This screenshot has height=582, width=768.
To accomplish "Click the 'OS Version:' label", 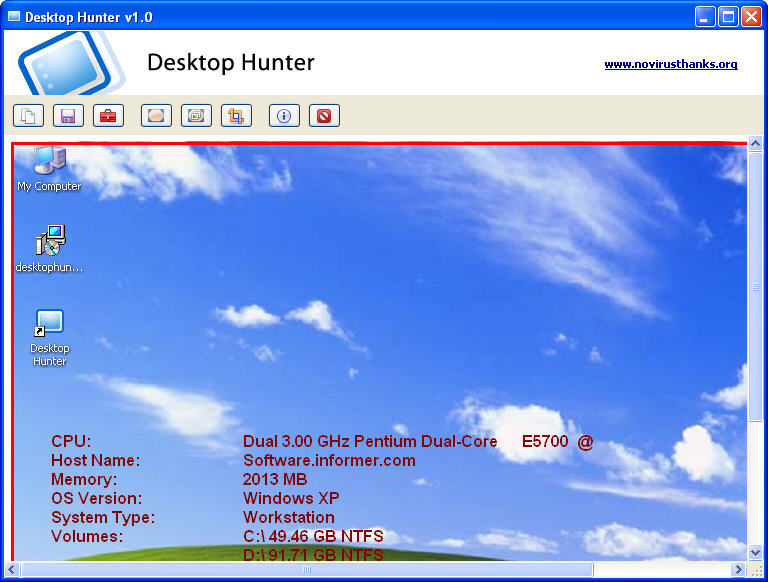I will [96, 498].
